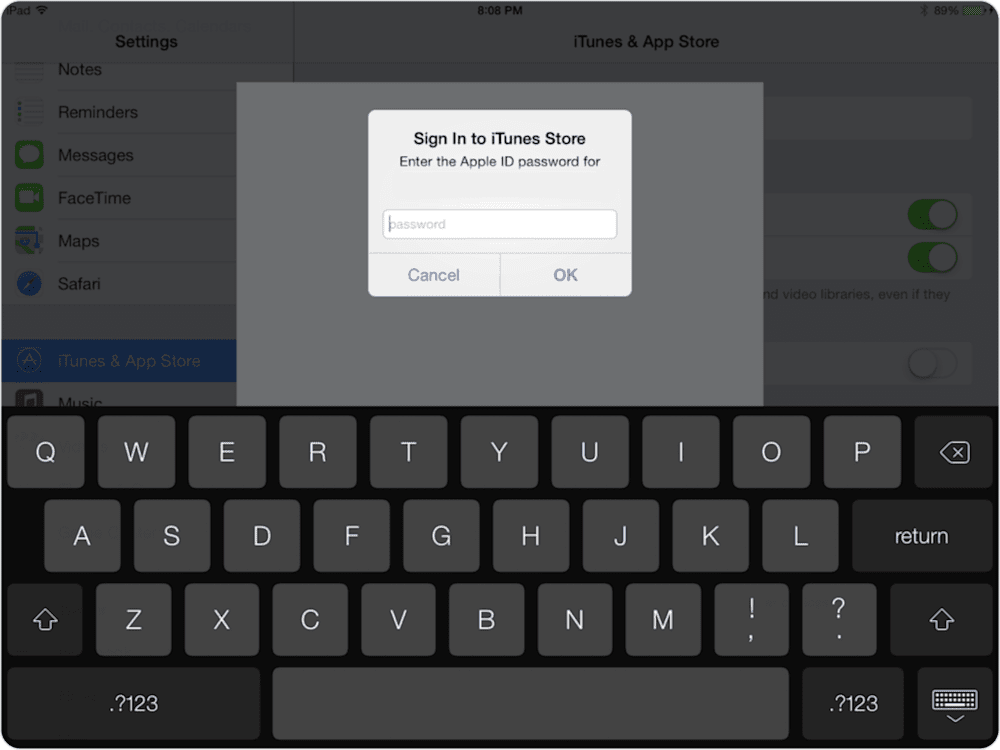Tap the Maps icon in sidebar
This screenshot has width=1000, height=750.
[29, 240]
